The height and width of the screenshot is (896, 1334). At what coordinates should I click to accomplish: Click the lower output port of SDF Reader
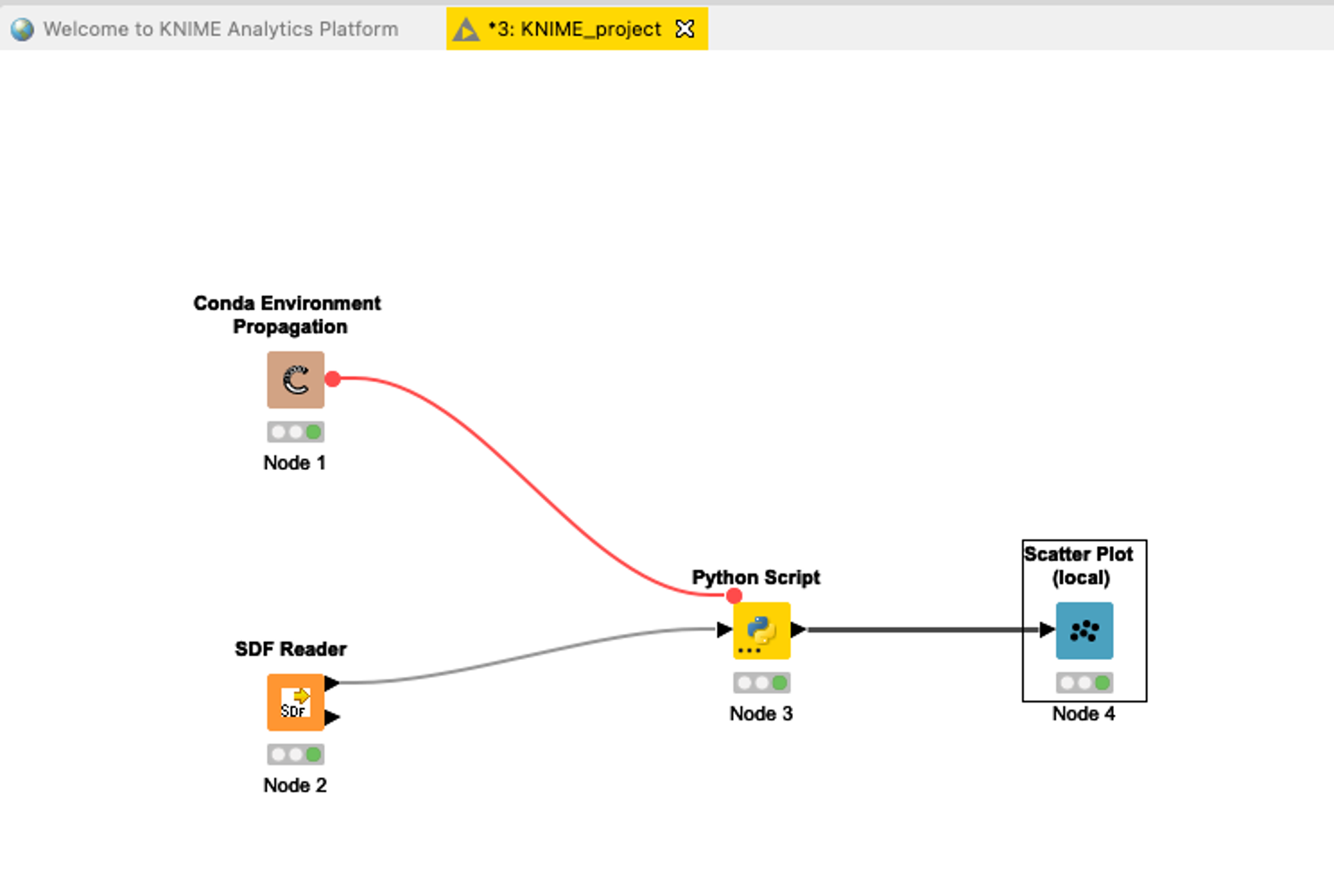click(x=332, y=717)
